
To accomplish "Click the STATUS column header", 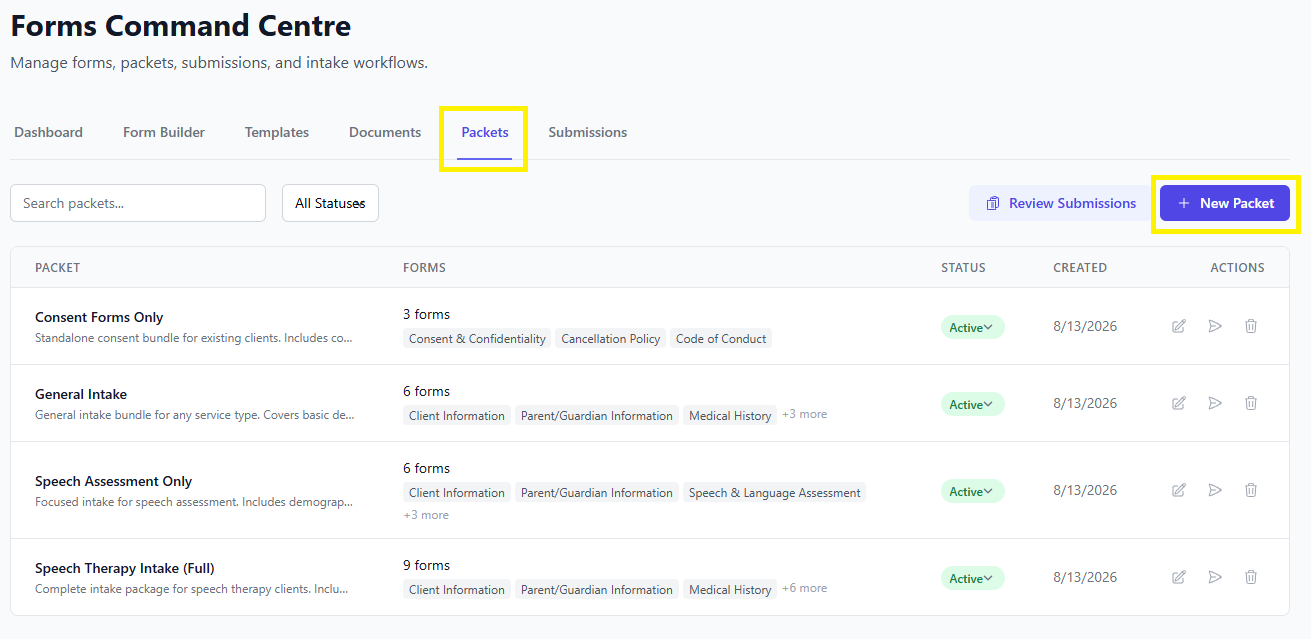I will tap(963, 268).
